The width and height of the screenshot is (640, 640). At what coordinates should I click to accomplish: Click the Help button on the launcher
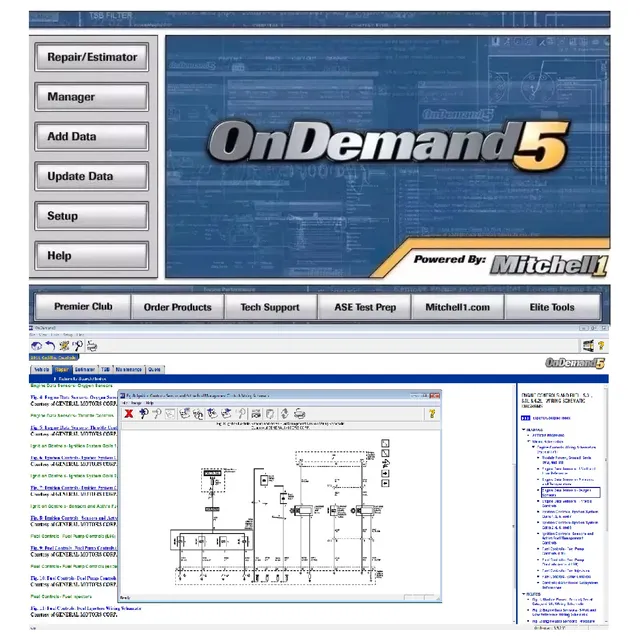91,256
